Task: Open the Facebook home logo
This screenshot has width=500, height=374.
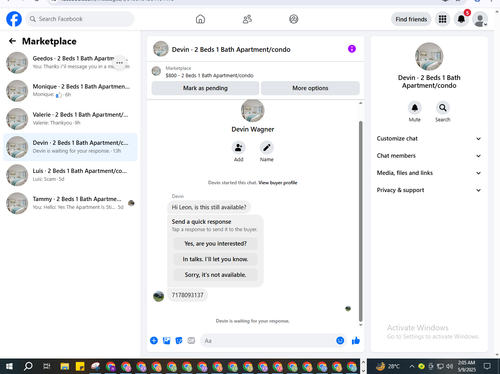Action: (14, 19)
